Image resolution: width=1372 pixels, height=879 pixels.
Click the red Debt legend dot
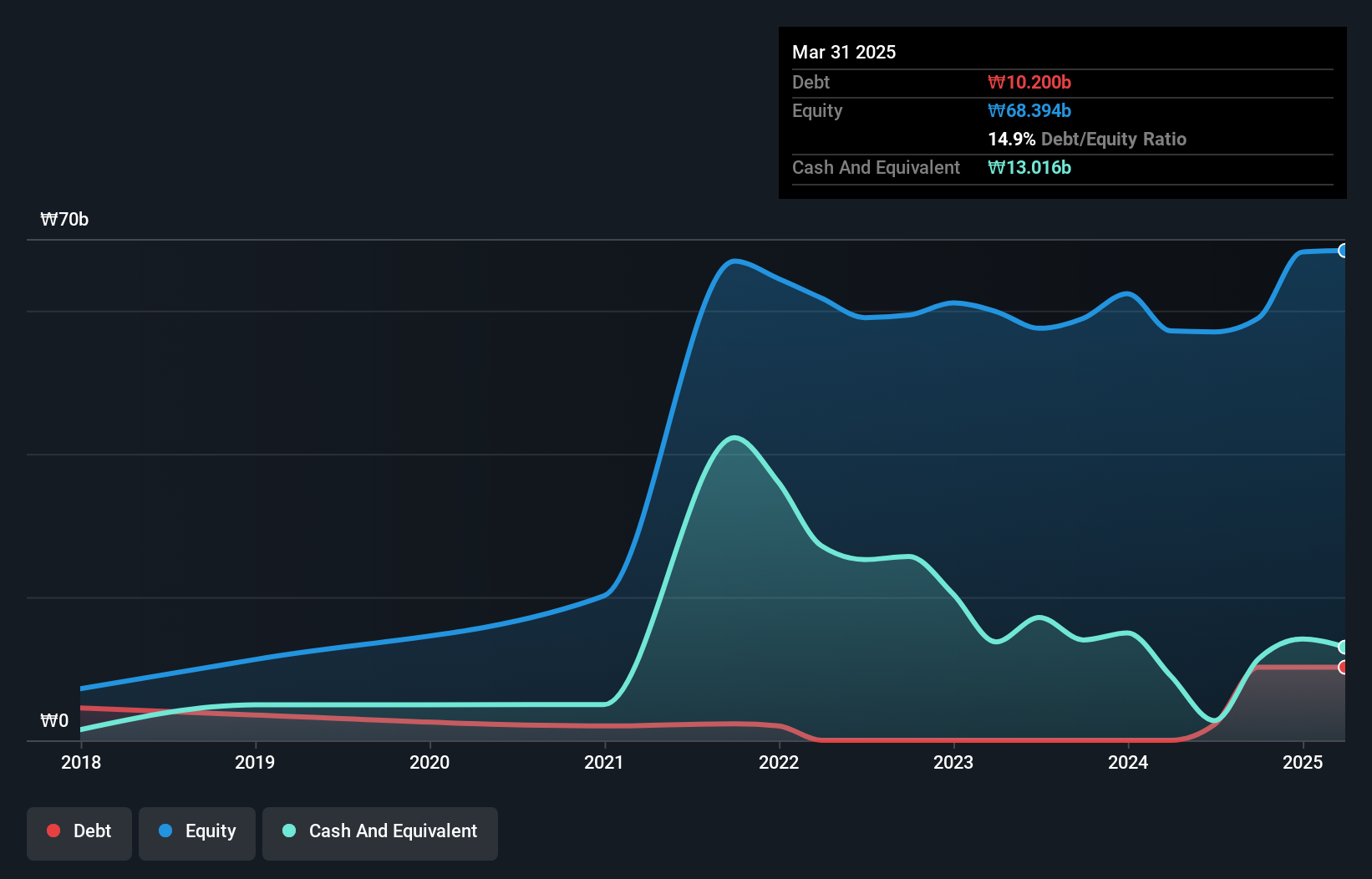tap(53, 831)
